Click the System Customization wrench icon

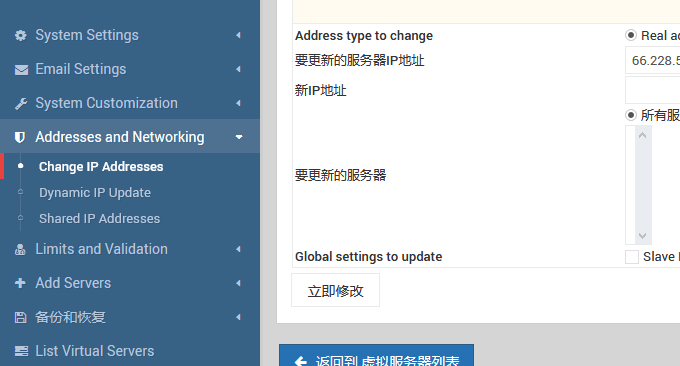point(20,104)
